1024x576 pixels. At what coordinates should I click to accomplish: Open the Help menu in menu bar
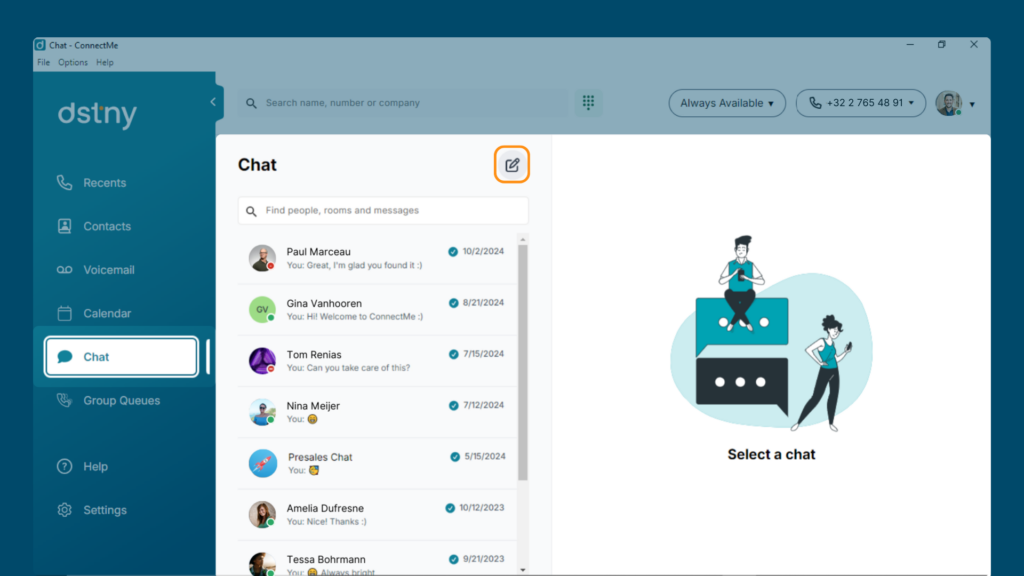104,63
